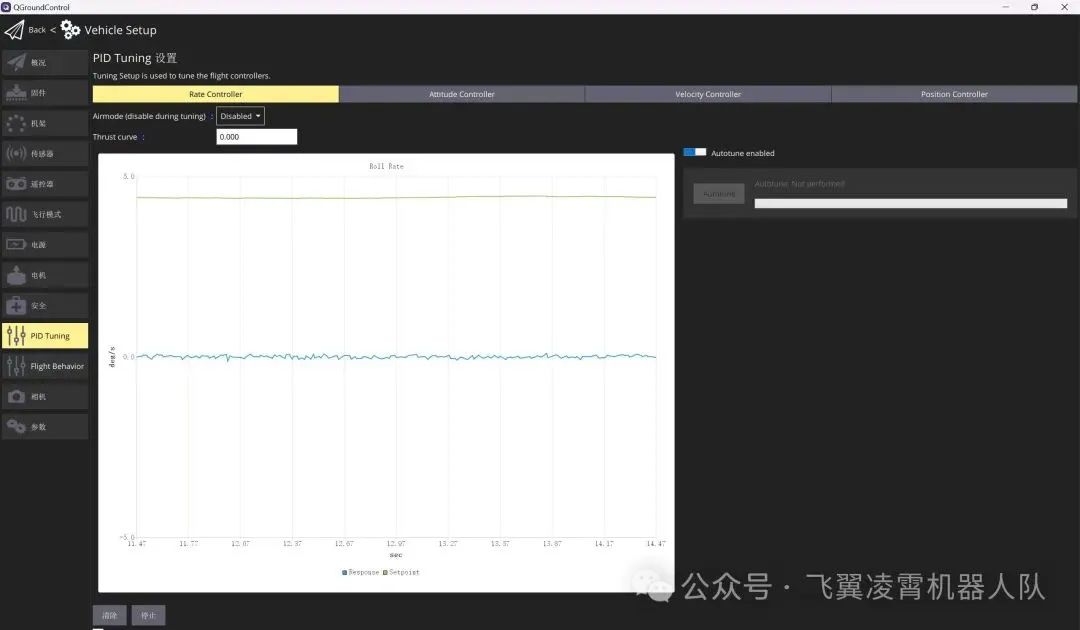
Task: Open the 固件 firmware setup icon
Action: pos(16,93)
